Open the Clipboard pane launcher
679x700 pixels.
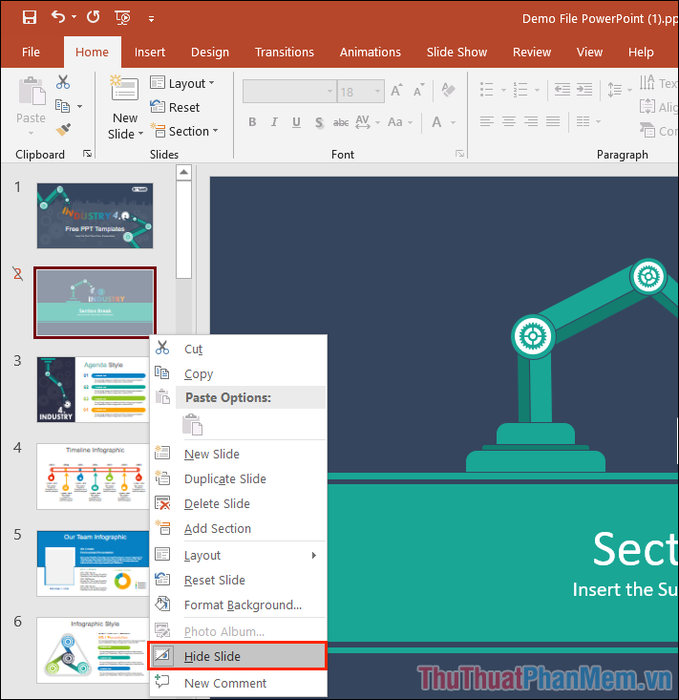(x=87, y=154)
